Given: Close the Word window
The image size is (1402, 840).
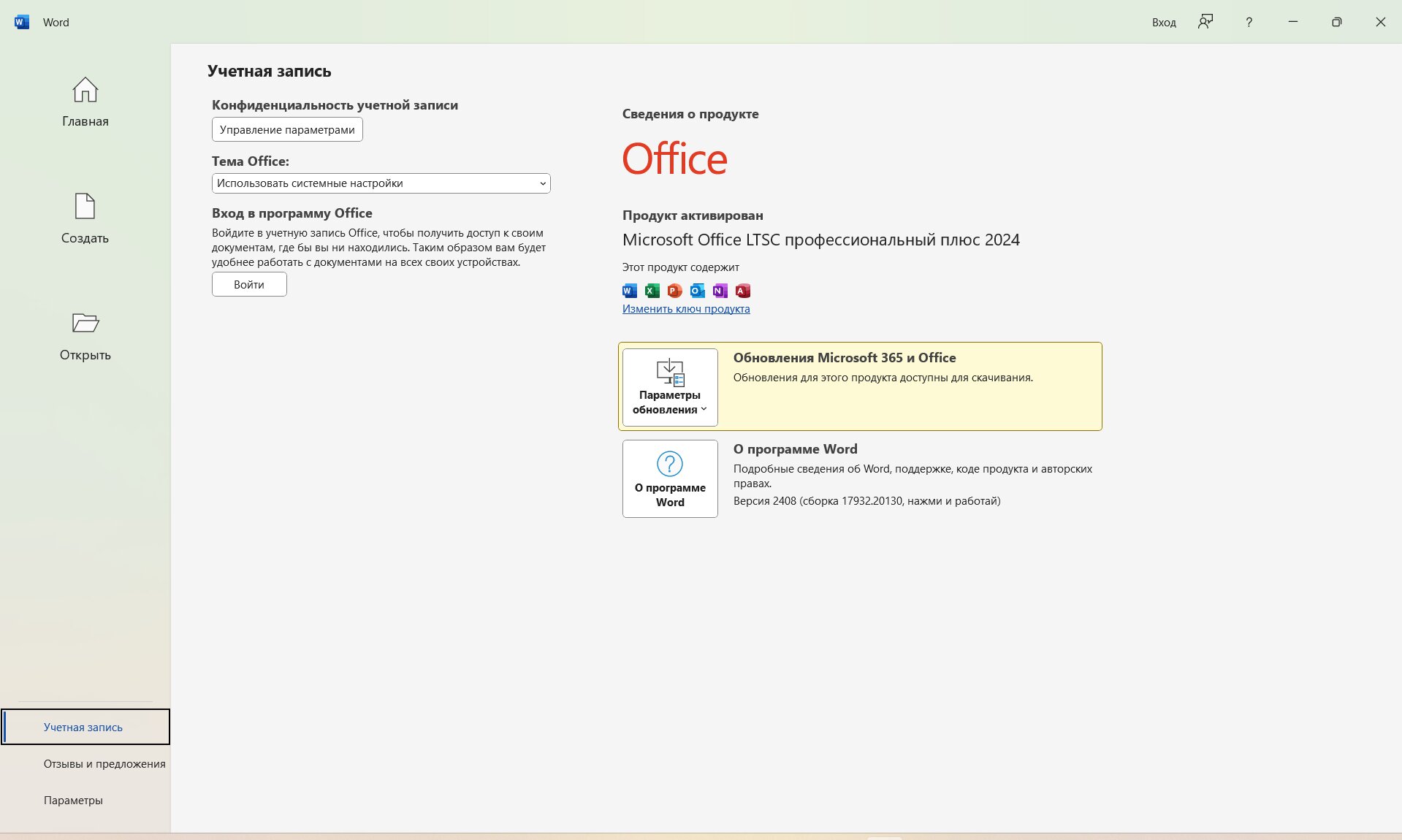Looking at the screenshot, I should coord(1381,22).
